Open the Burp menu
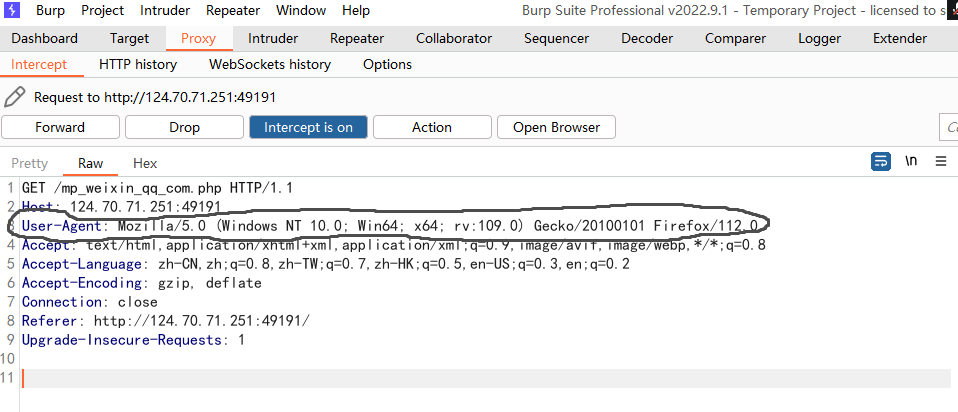The width and height of the screenshot is (958, 412). pos(50,10)
